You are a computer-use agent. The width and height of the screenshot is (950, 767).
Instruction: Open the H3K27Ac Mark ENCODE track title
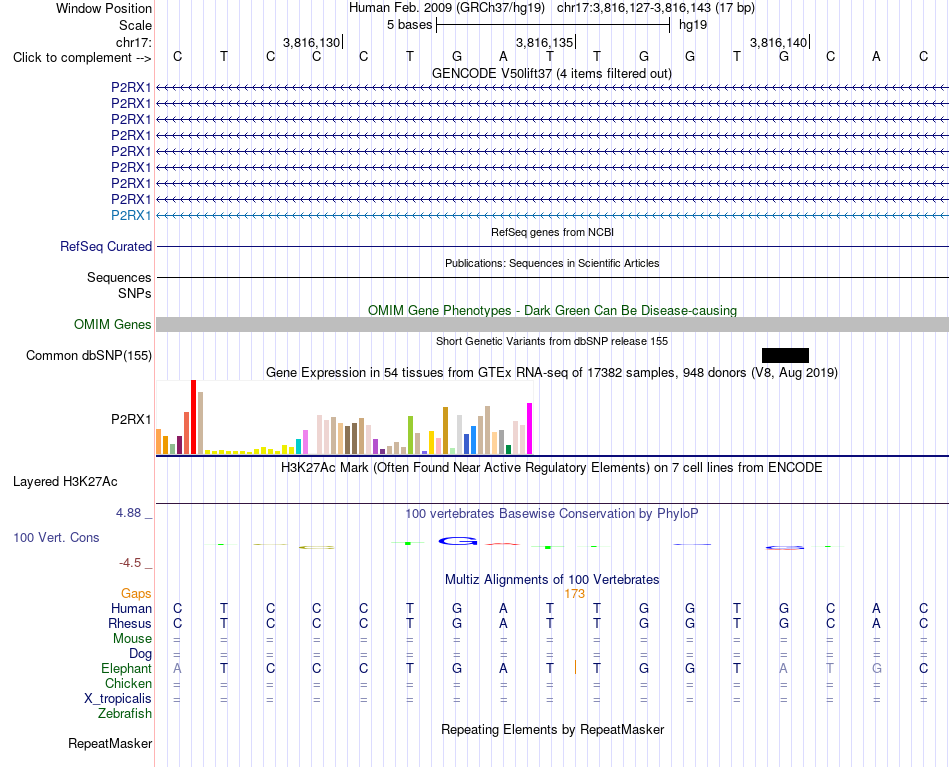pos(551,468)
